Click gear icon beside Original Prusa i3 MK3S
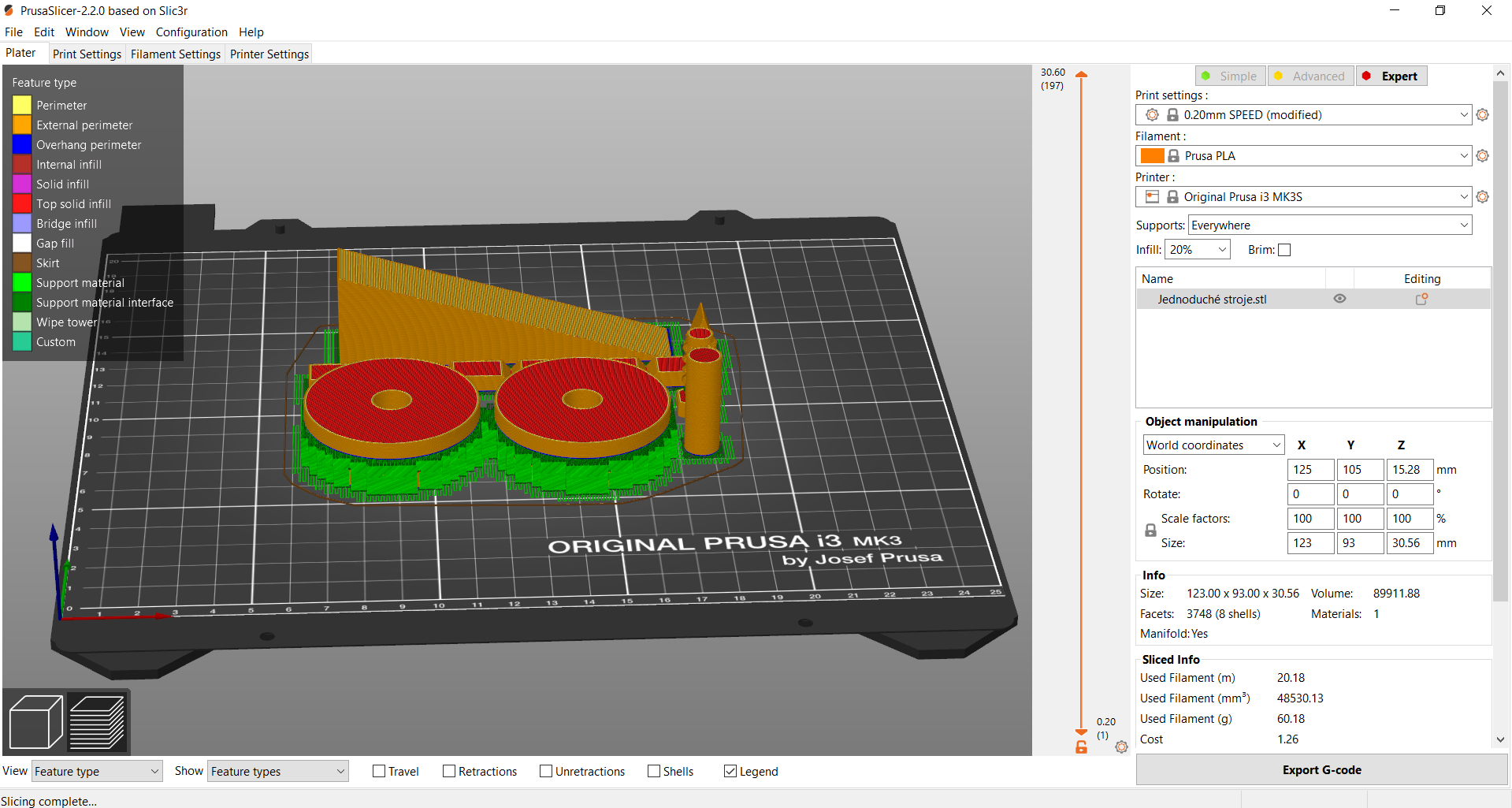Image resolution: width=1512 pixels, height=808 pixels. tap(1482, 197)
